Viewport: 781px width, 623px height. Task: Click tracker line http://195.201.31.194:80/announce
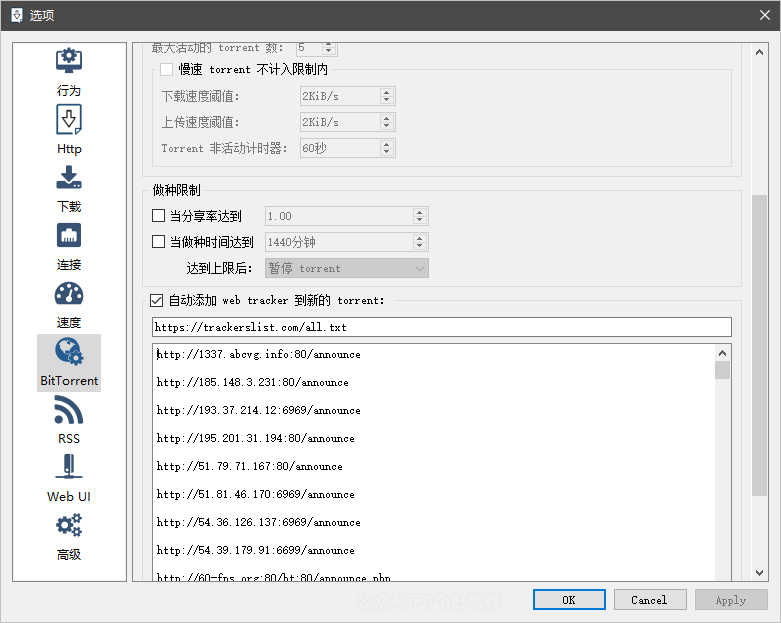pos(256,438)
